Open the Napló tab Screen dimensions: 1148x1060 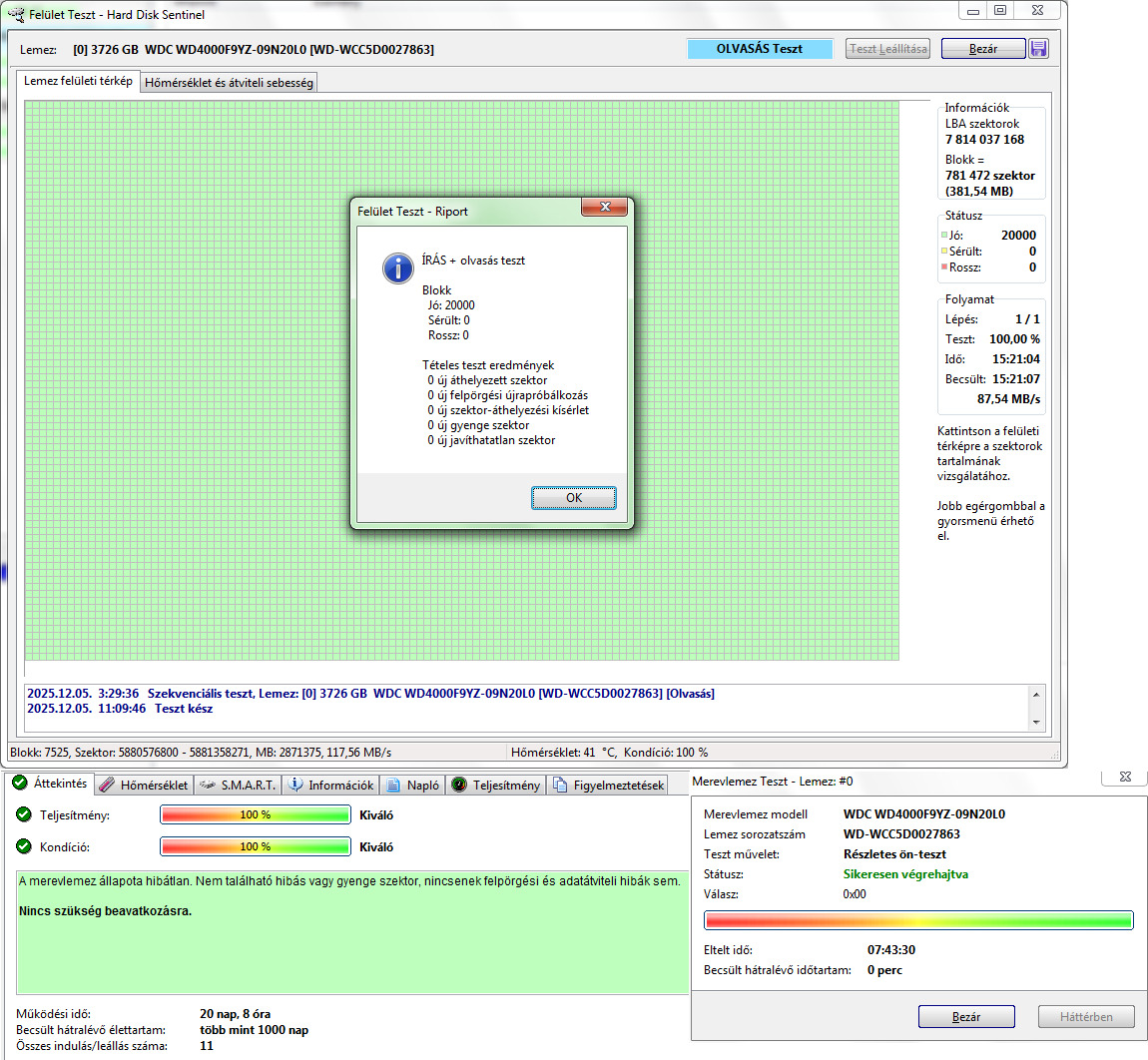point(413,785)
